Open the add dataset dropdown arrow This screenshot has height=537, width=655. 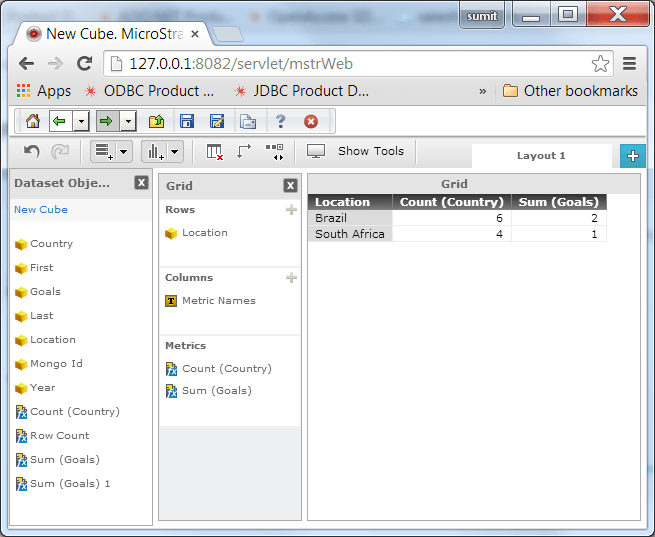124,152
